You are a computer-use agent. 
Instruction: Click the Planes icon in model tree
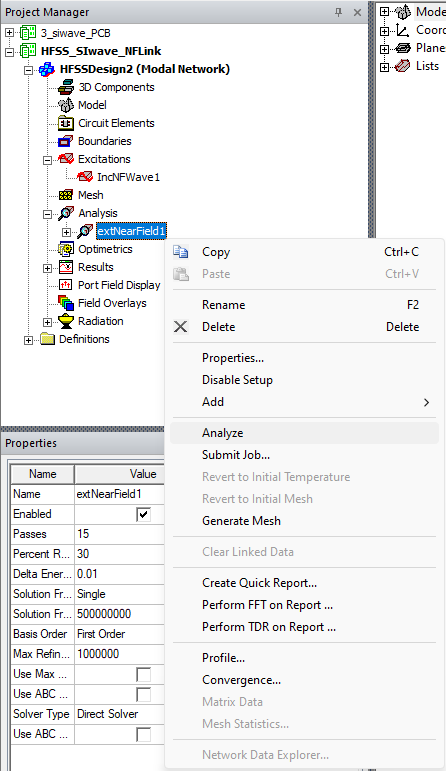(402, 48)
